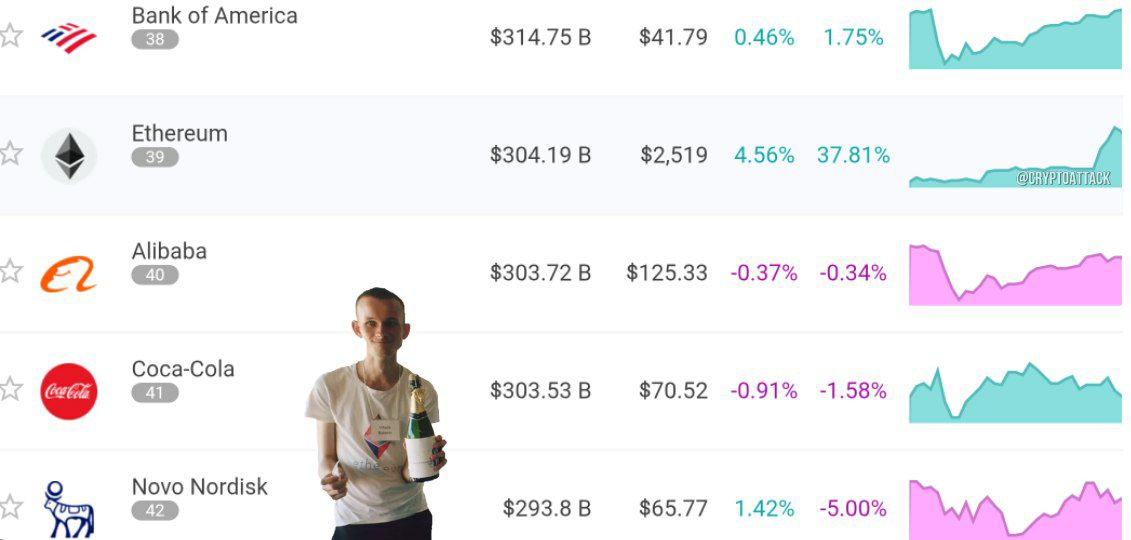Click the Coca-Cola red logo
The width and height of the screenshot is (1131, 540).
click(x=69, y=391)
